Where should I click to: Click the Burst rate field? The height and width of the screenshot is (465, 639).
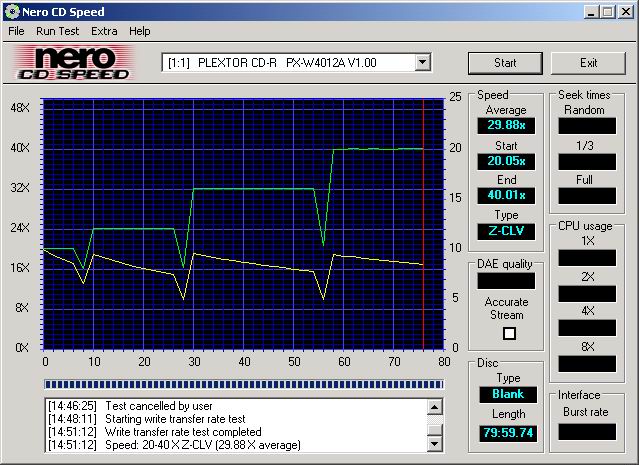pyautogui.click(x=587, y=432)
